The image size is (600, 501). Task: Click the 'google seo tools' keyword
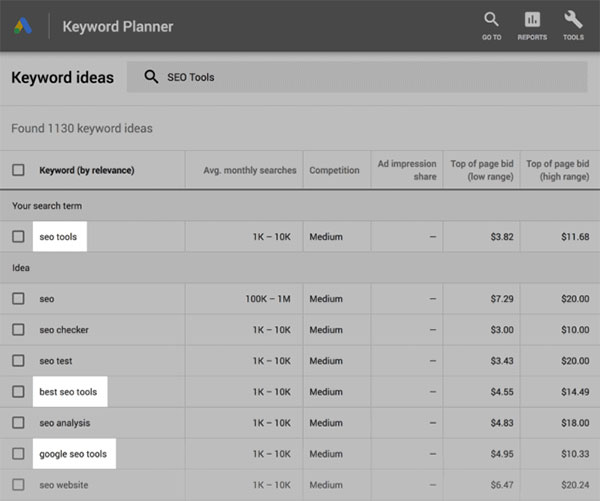pos(73,454)
